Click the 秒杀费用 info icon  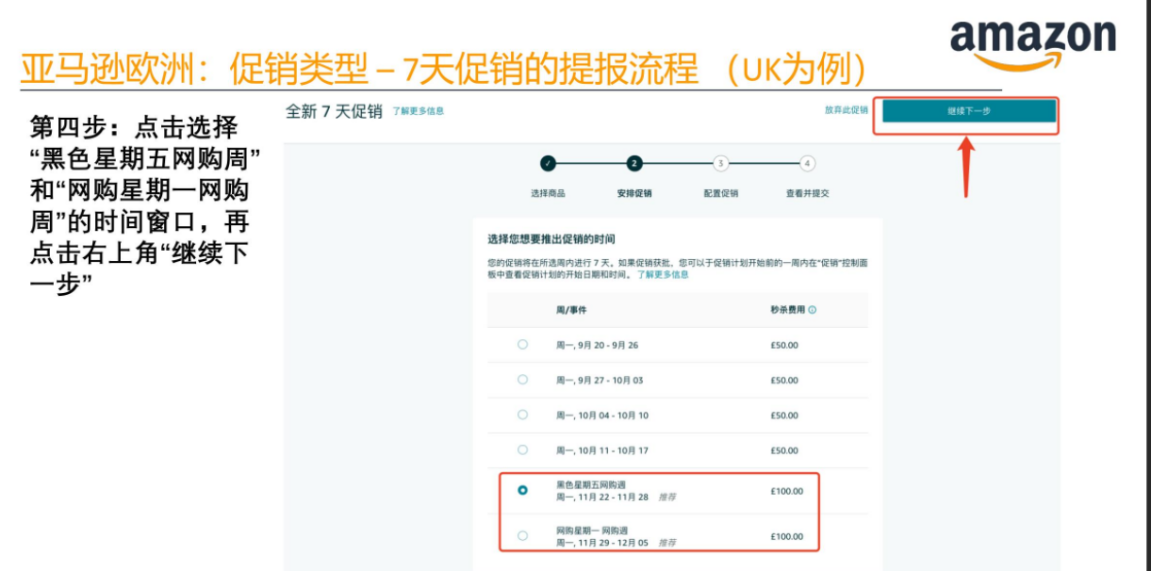click(813, 310)
